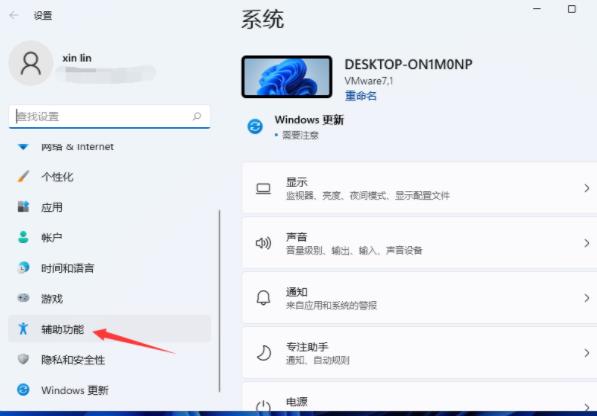Screen dimensions: 597x416
Task: Click the 电源 power icon
Action: click(263, 406)
